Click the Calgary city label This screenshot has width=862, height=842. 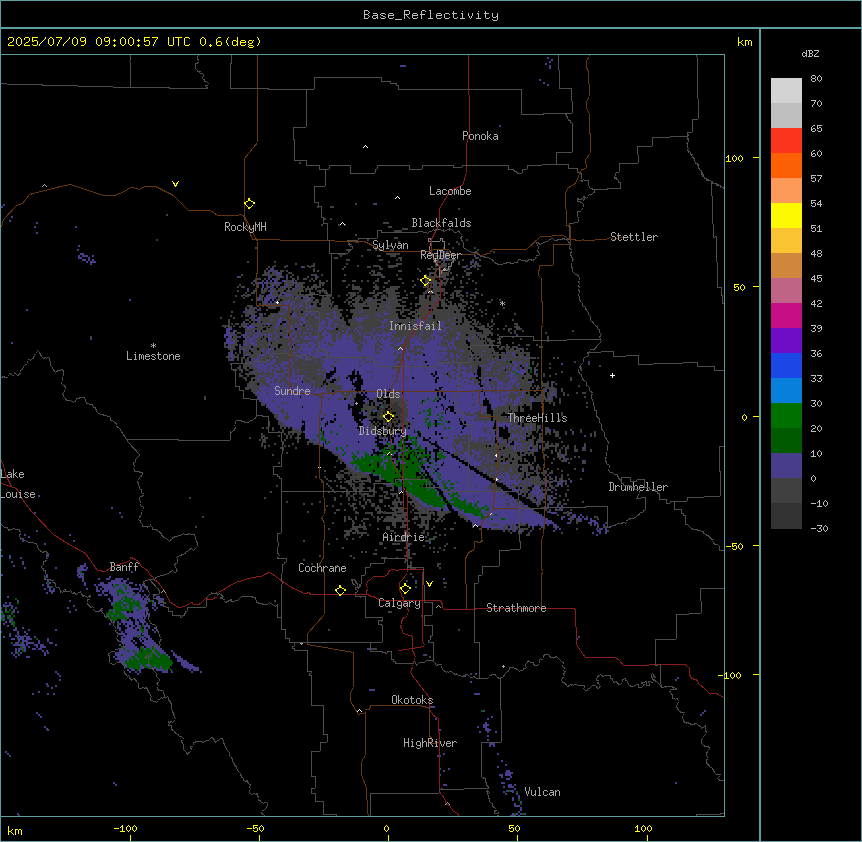(399, 603)
